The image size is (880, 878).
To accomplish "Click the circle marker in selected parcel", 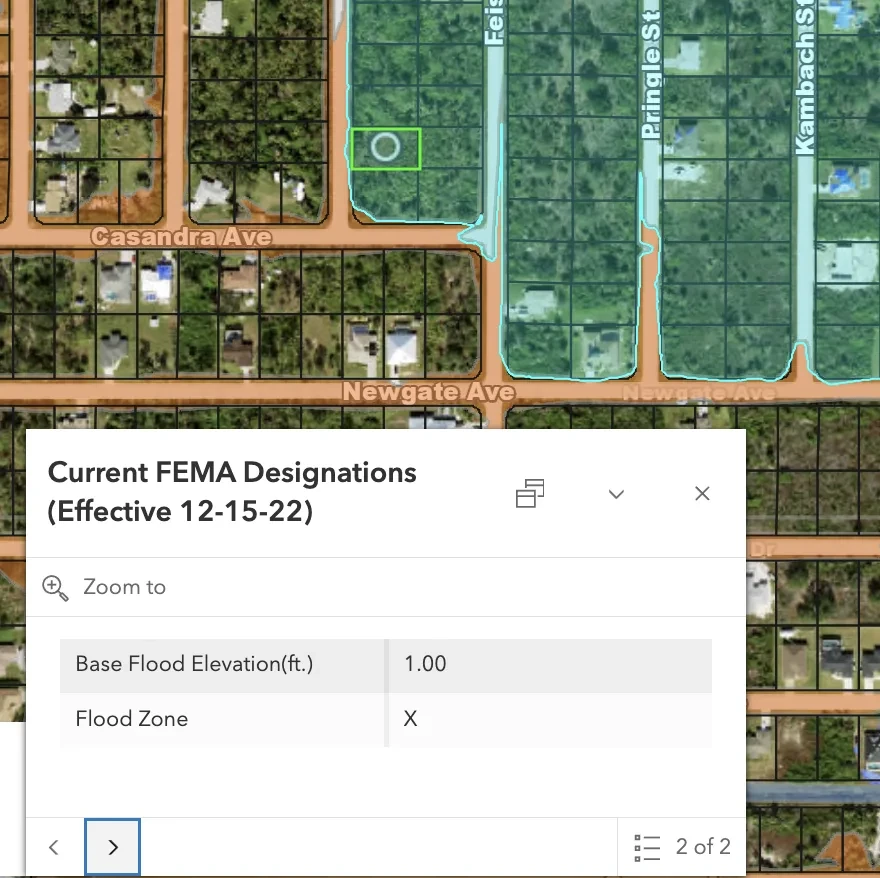I will 385,148.
